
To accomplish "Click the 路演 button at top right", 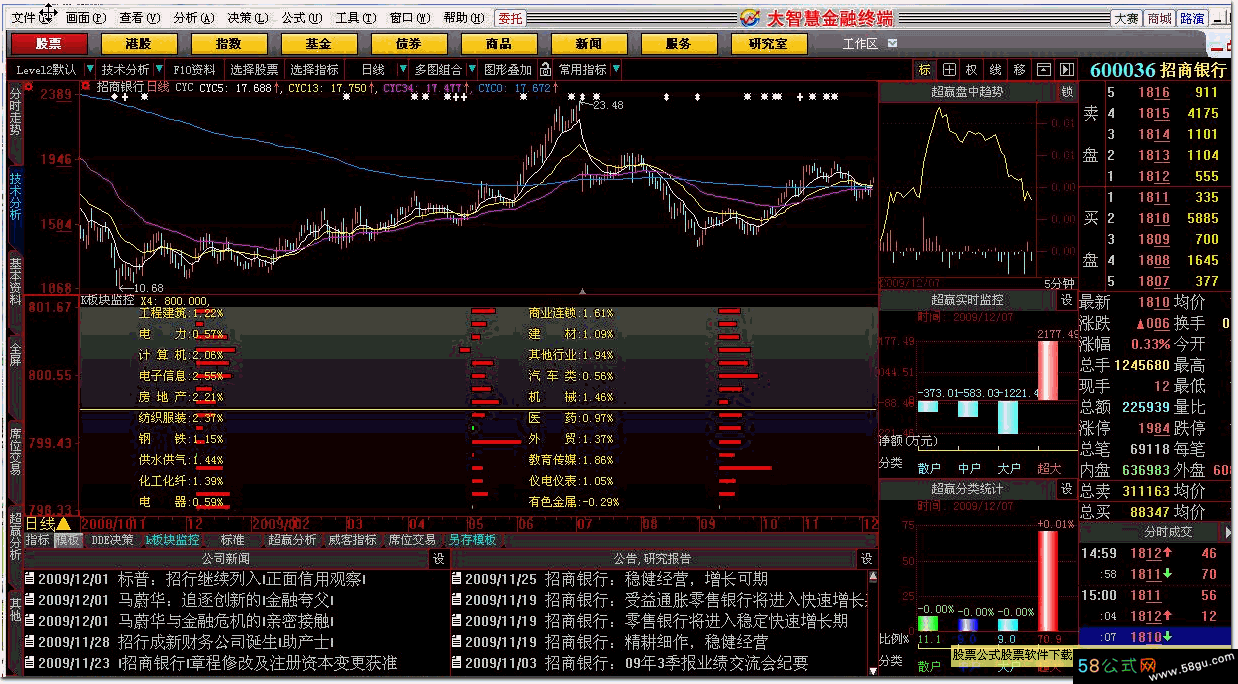I will [x=1192, y=18].
